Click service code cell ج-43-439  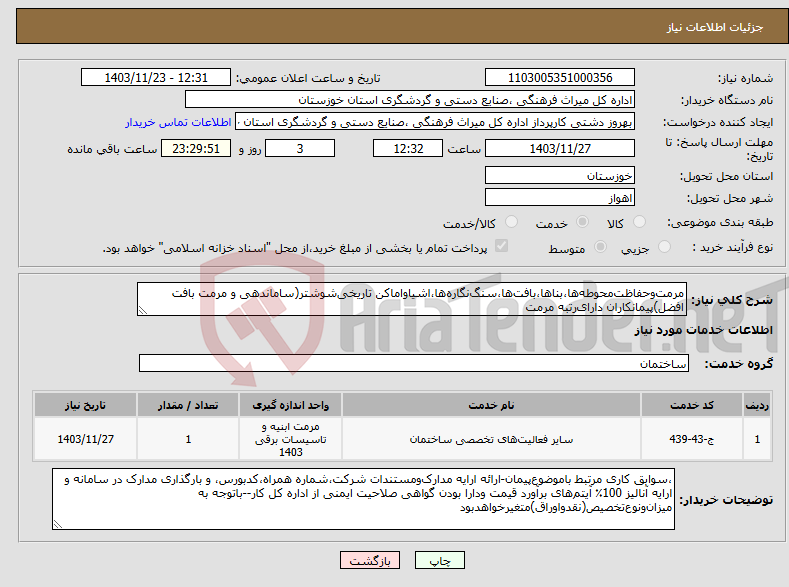coord(692,439)
